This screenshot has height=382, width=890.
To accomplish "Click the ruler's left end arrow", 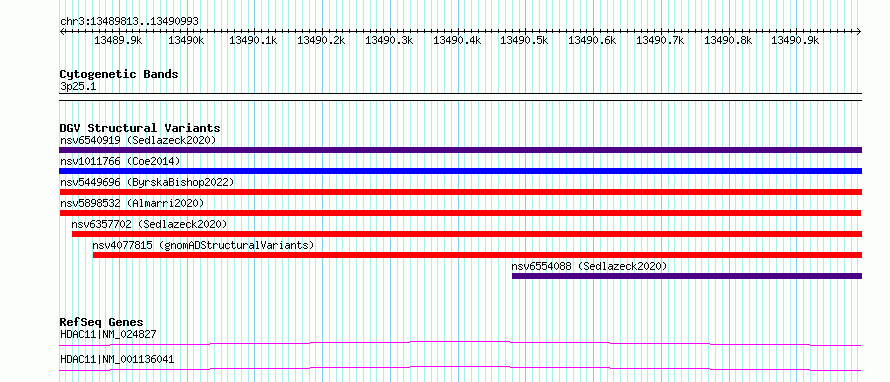I will click(62, 32).
